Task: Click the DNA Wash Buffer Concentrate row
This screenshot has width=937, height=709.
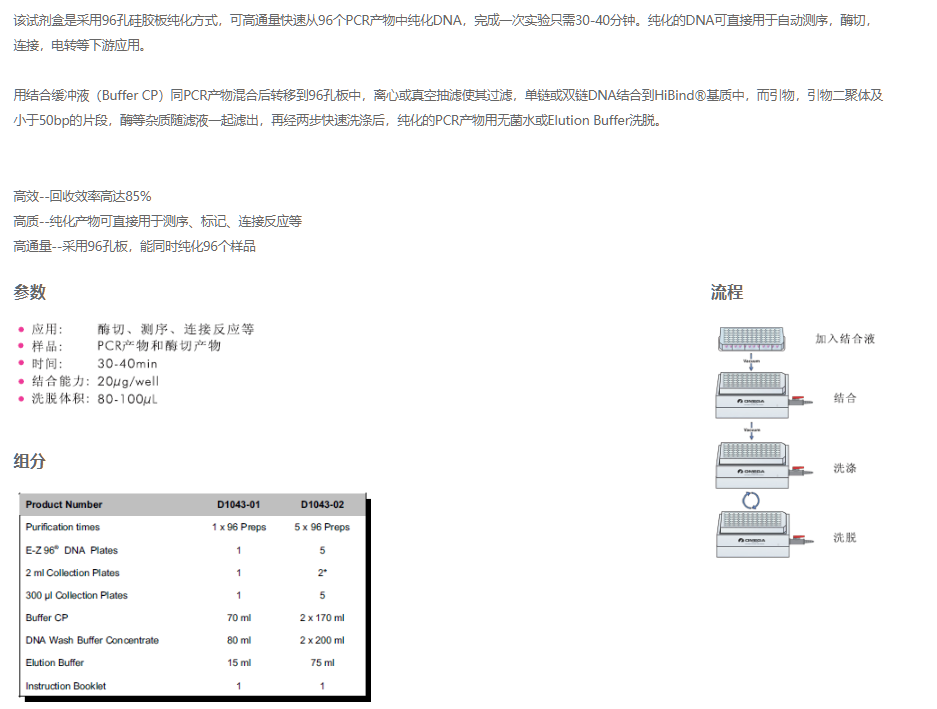Action: point(92,640)
